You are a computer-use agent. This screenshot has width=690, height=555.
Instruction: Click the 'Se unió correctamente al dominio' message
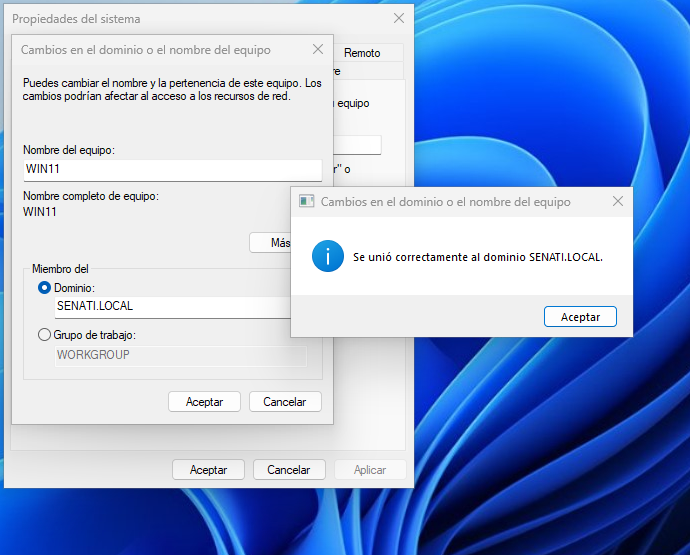(x=477, y=257)
